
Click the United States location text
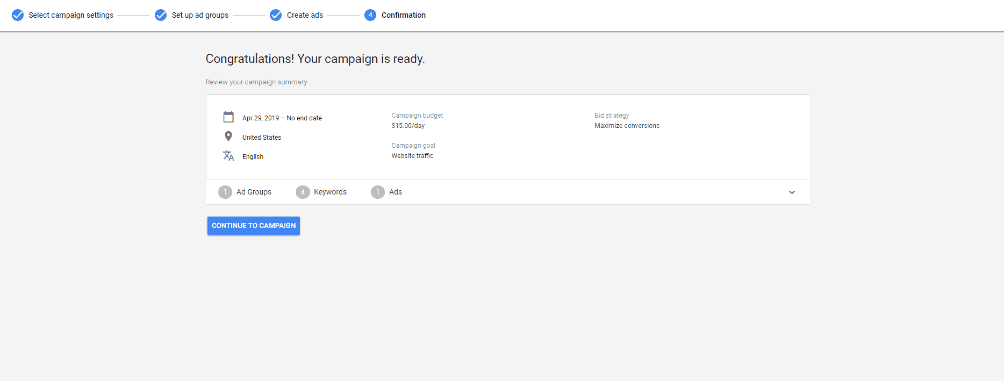(261, 138)
